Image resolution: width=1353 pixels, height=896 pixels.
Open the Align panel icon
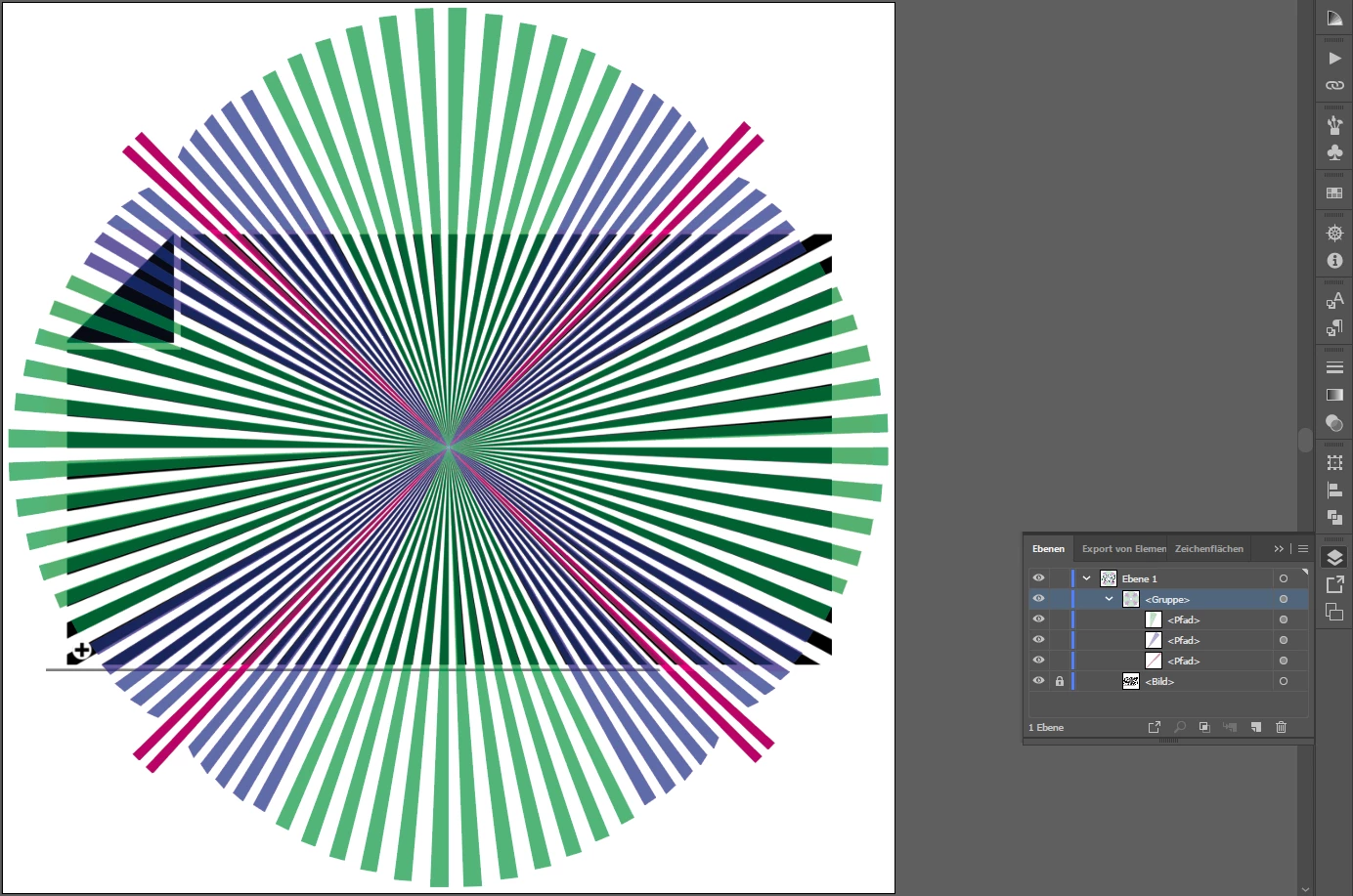[x=1334, y=490]
